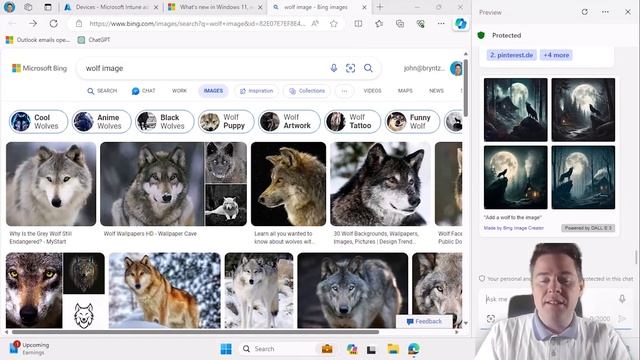Add page to favorites with star icon
This screenshot has height=360, width=640.
click(x=334, y=24)
